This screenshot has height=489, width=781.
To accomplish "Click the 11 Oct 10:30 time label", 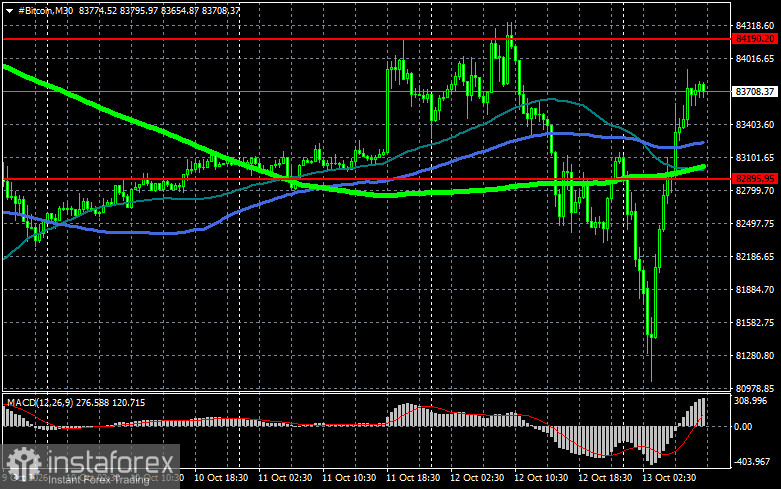I will [x=349, y=478].
